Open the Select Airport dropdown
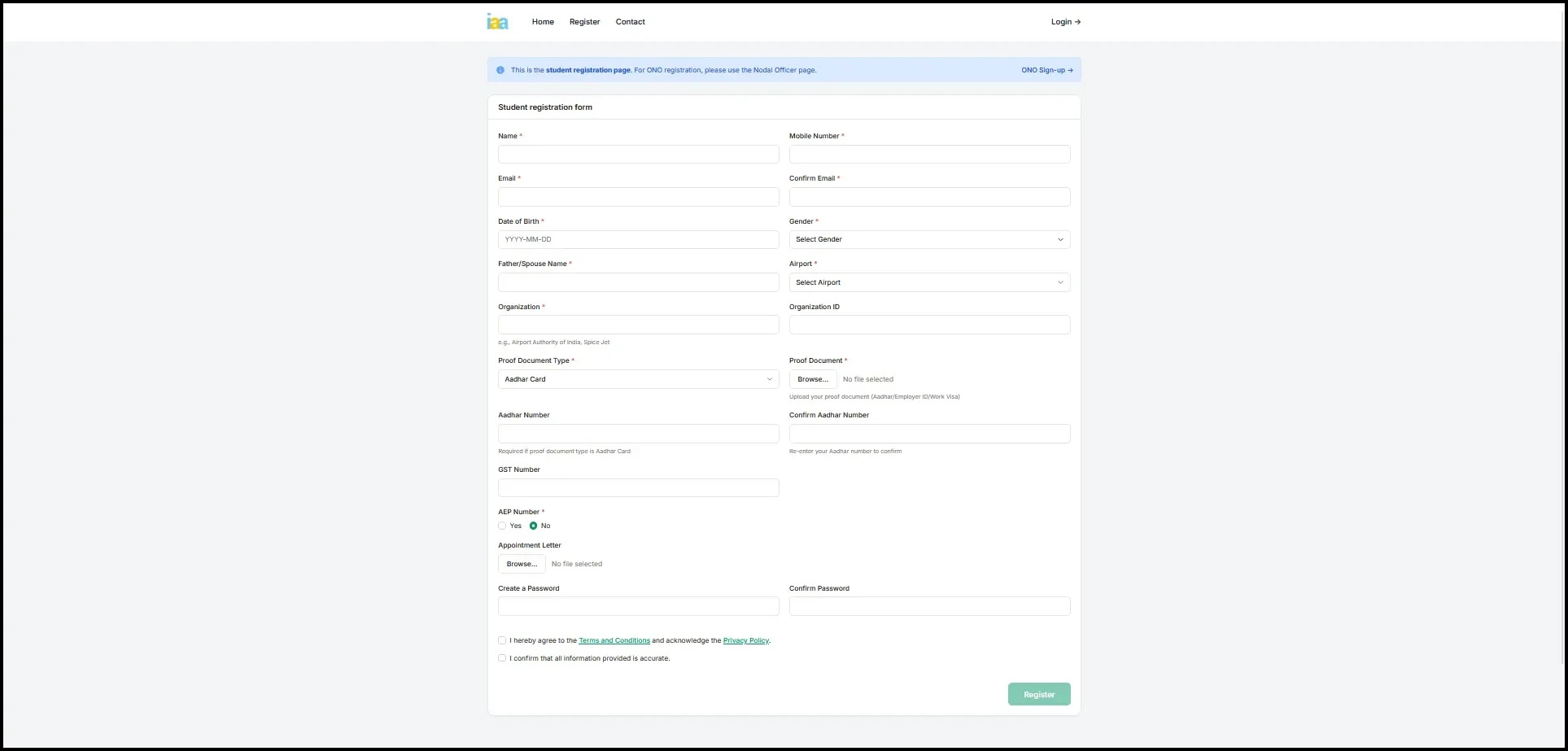This screenshot has width=1568, height=751. [x=929, y=282]
